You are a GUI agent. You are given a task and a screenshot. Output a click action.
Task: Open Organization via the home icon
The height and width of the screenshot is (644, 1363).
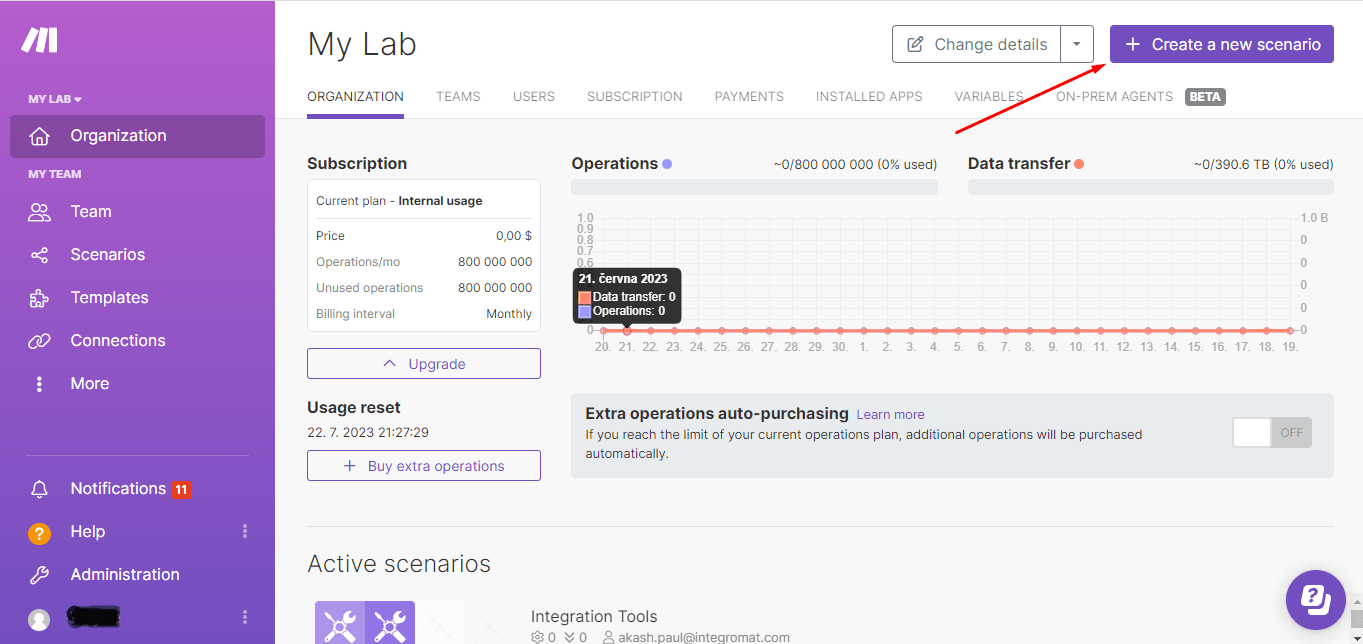39,136
